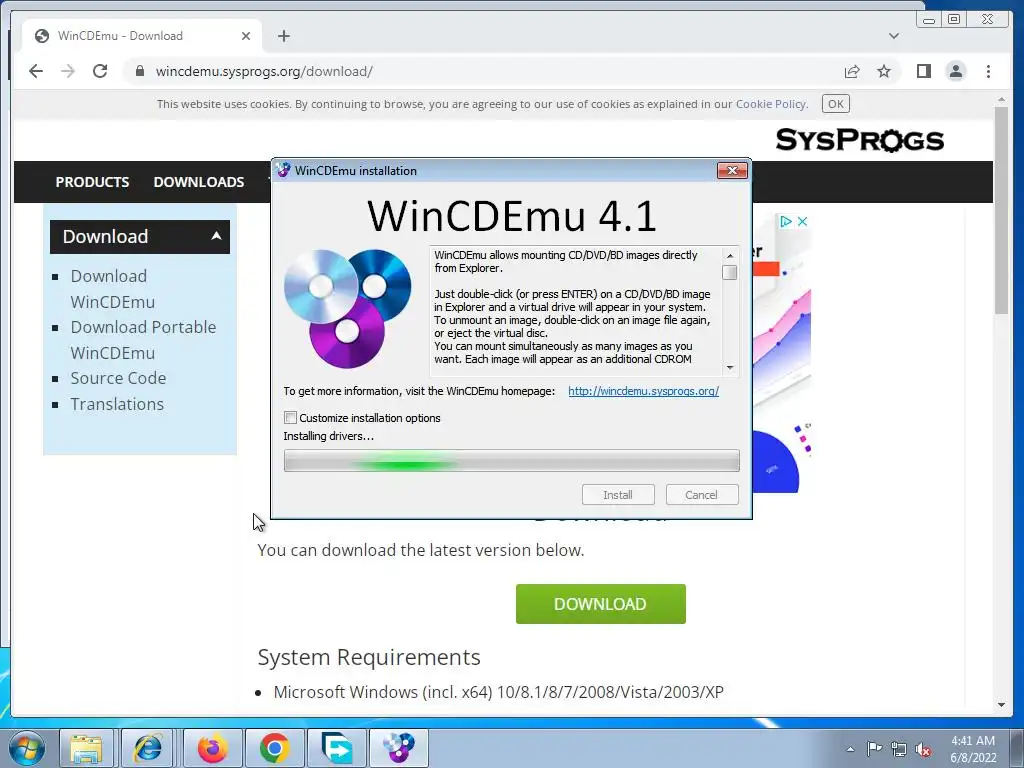Open the tab search chevron

(893, 36)
